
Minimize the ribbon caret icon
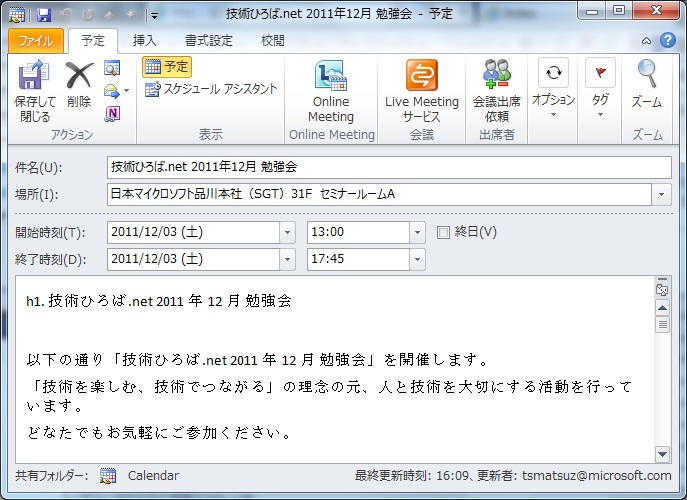[x=646, y=41]
